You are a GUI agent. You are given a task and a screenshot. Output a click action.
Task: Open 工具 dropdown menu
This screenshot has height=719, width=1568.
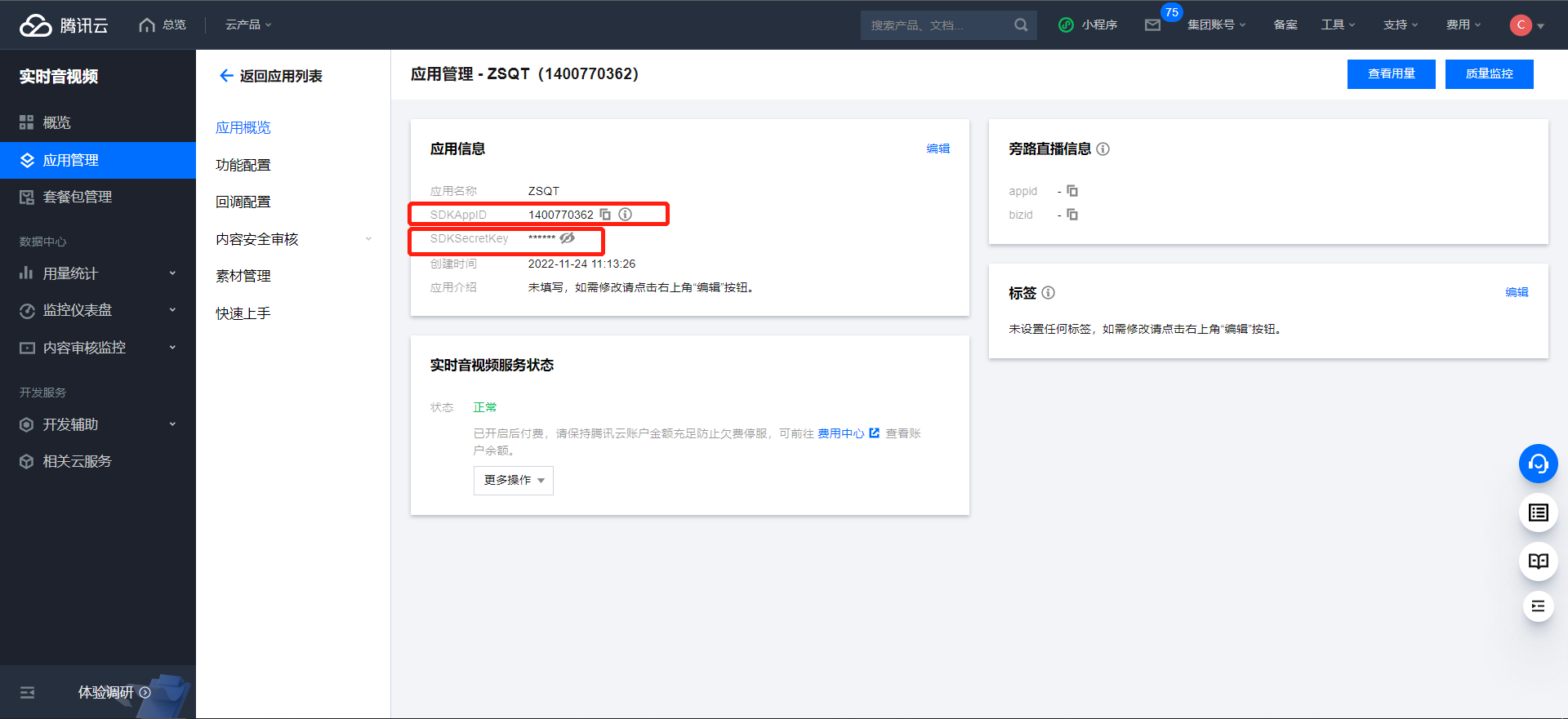click(1338, 25)
